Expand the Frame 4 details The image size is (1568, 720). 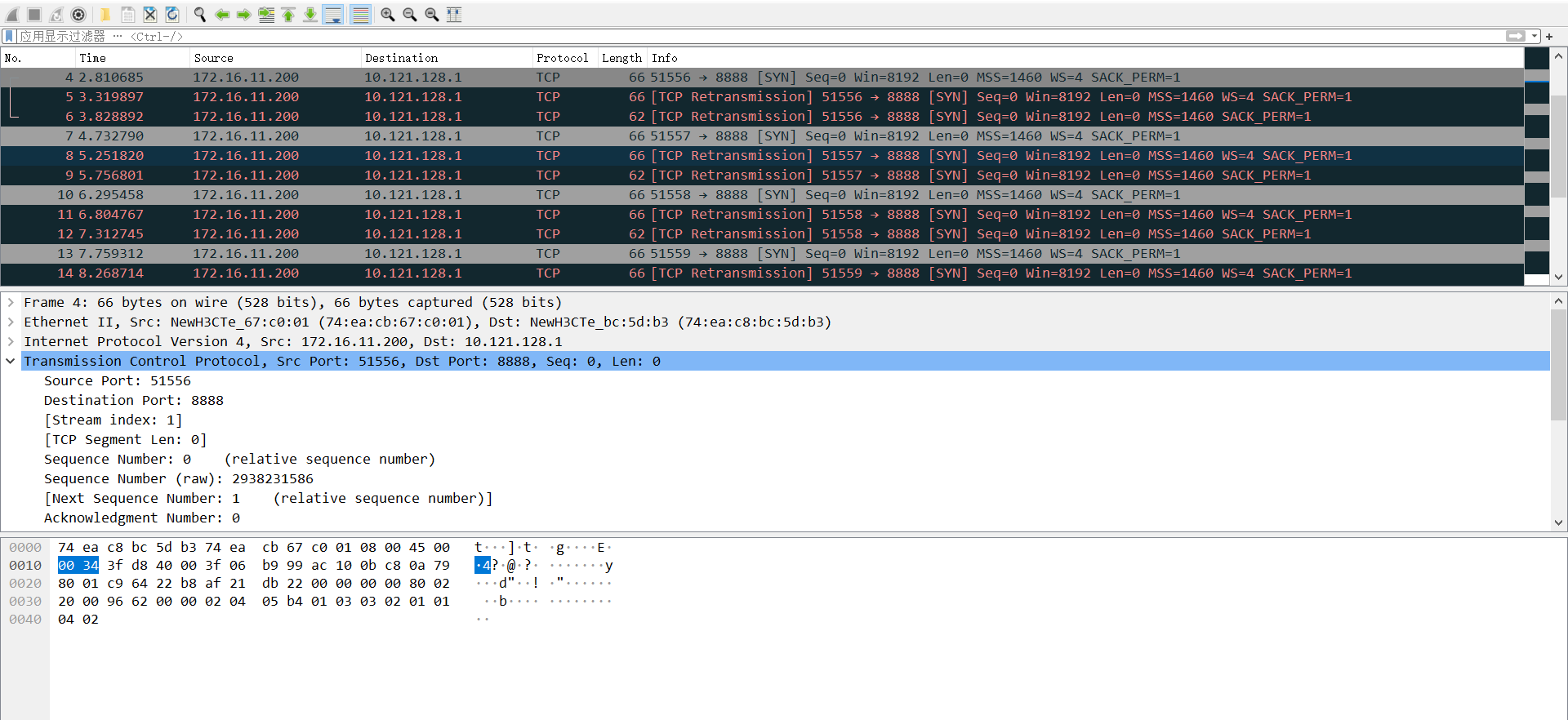click(11, 302)
